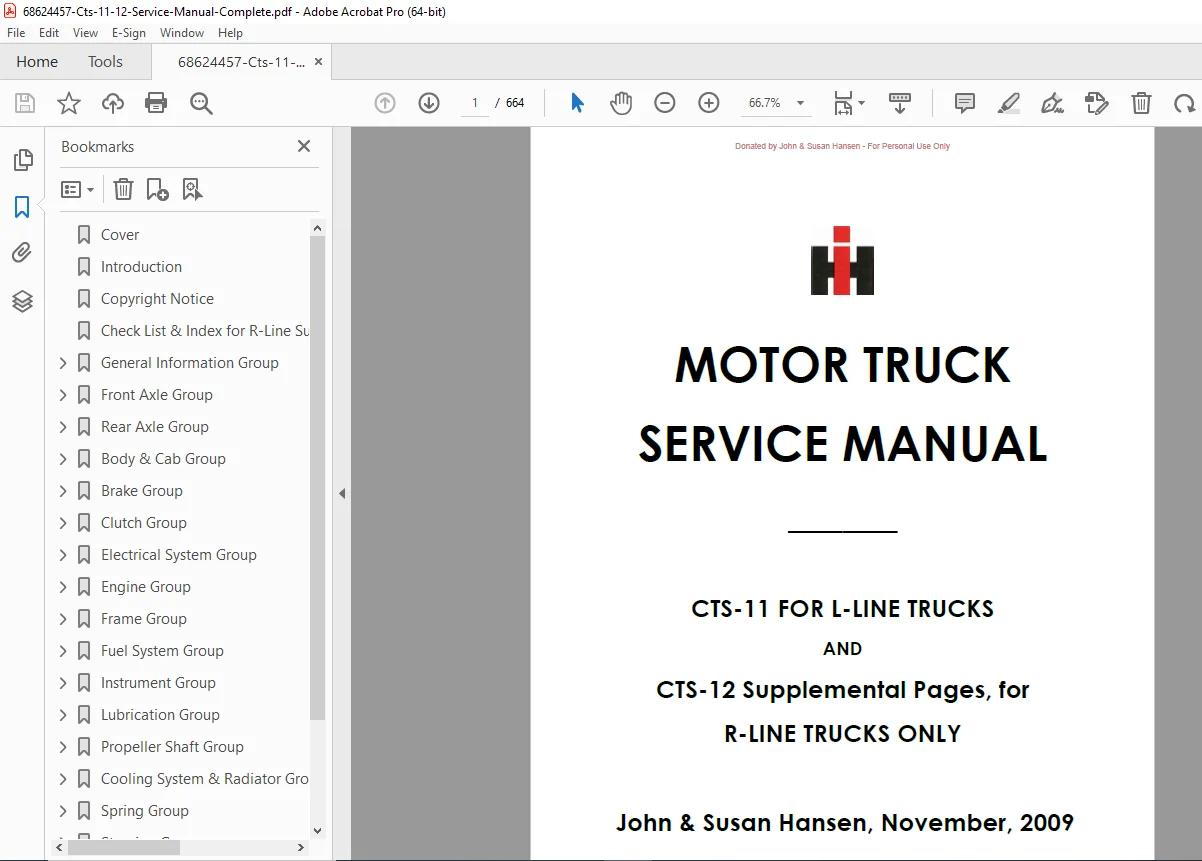The width and height of the screenshot is (1202, 861).
Task: Select Propeller Shaft Group bookmark
Action: click(172, 747)
